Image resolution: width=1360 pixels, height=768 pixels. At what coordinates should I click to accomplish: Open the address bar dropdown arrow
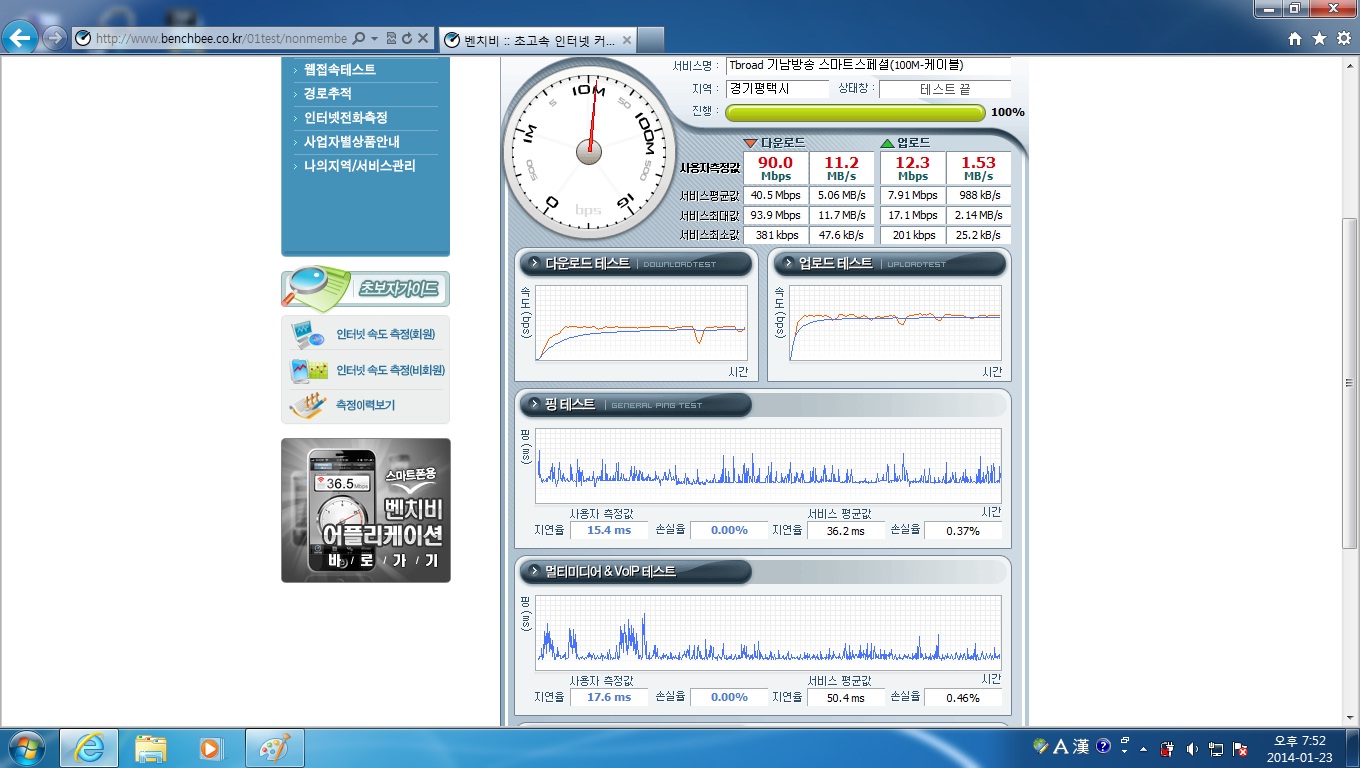coord(374,39)
